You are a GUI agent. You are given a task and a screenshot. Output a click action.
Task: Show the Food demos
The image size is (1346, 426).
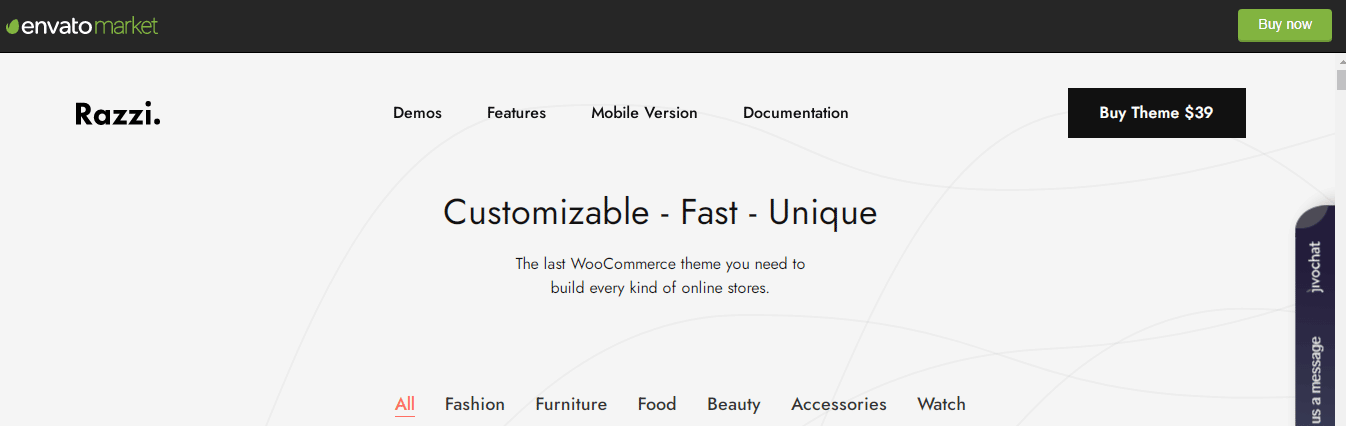657,404
